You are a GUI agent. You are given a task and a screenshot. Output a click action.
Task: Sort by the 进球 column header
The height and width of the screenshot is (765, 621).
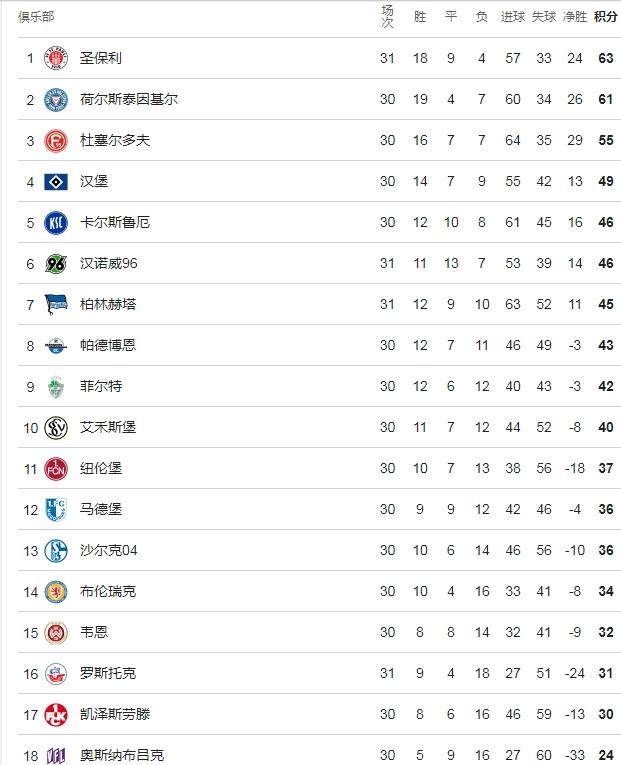click(513, 17)
